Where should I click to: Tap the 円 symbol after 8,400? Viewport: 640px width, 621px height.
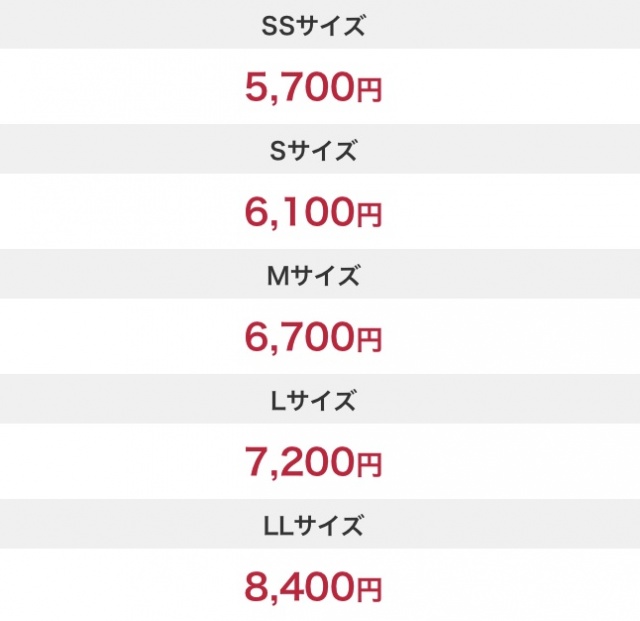[x=368, y=590]
